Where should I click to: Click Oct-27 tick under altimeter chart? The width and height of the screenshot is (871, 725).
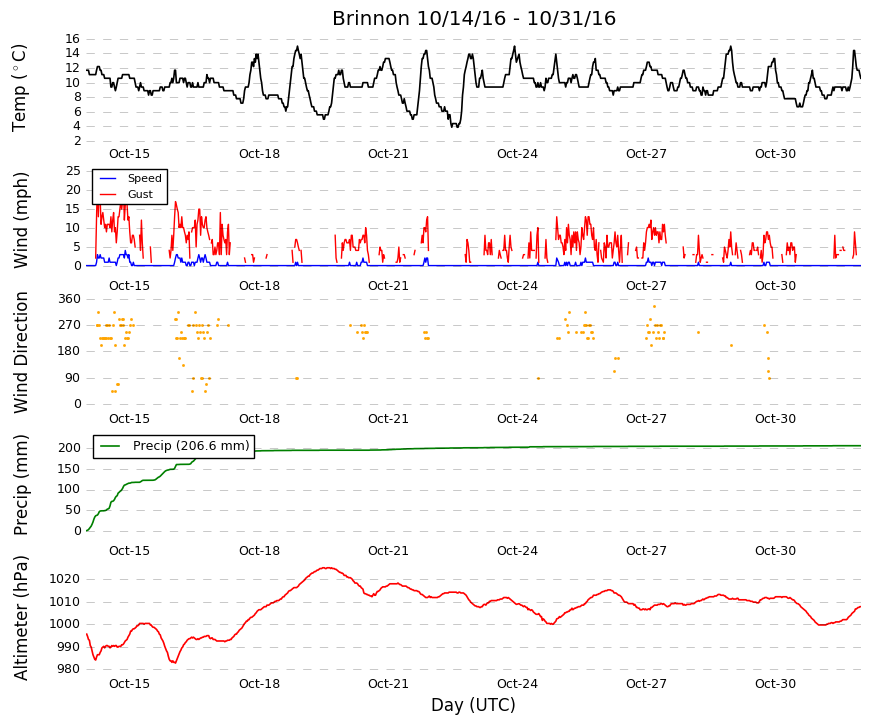click(646, 684)
